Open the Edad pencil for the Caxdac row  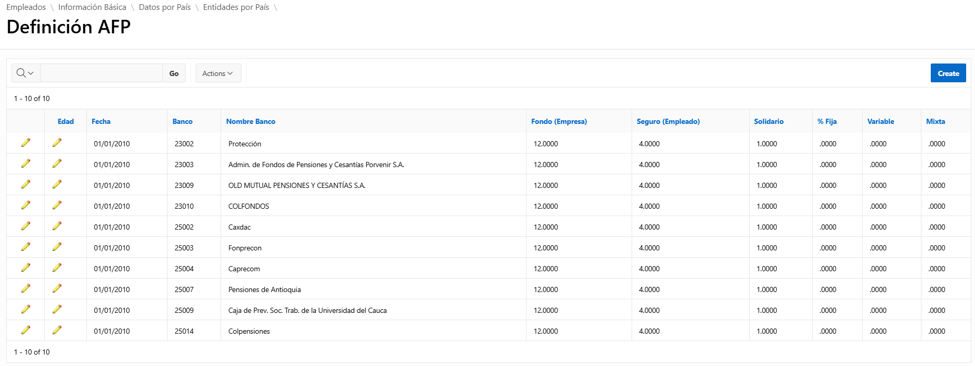coord(57,226)
